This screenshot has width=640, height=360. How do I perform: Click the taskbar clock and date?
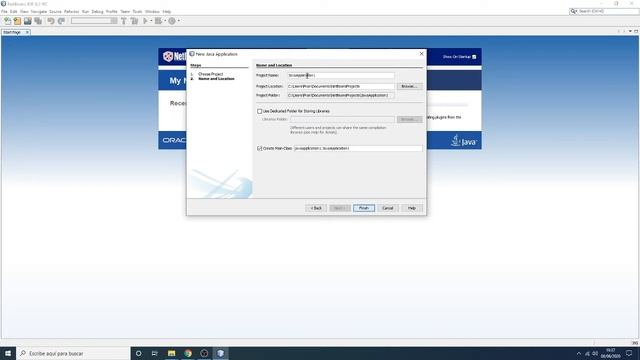pyautogui.click(x=610, y=353)
